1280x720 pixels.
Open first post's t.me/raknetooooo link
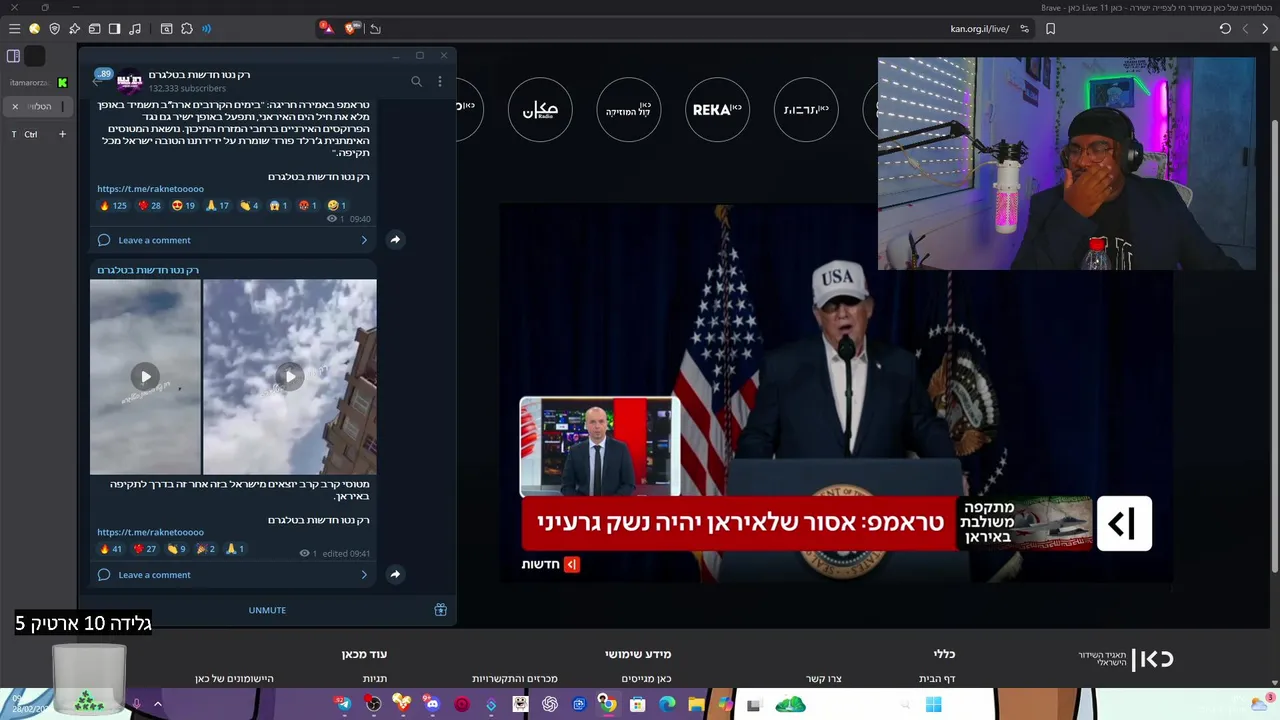point(150,189)
